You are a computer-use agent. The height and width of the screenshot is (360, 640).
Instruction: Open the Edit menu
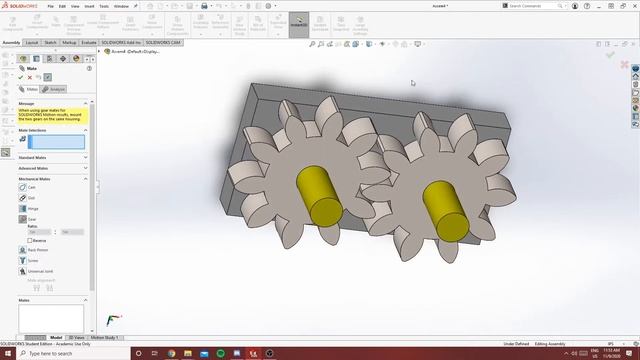tap(62, 6)
